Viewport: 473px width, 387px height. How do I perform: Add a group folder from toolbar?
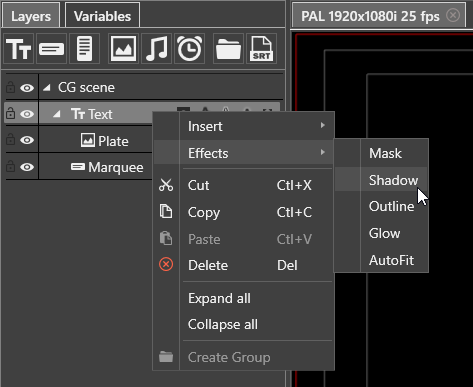point(228,49)
